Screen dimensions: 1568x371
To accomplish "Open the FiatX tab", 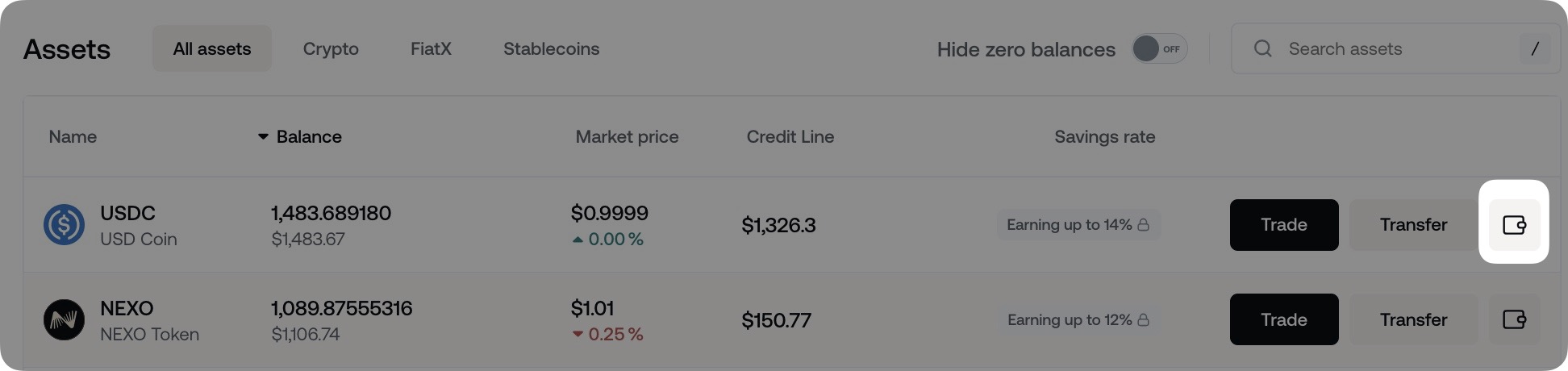I will (431, 49).
